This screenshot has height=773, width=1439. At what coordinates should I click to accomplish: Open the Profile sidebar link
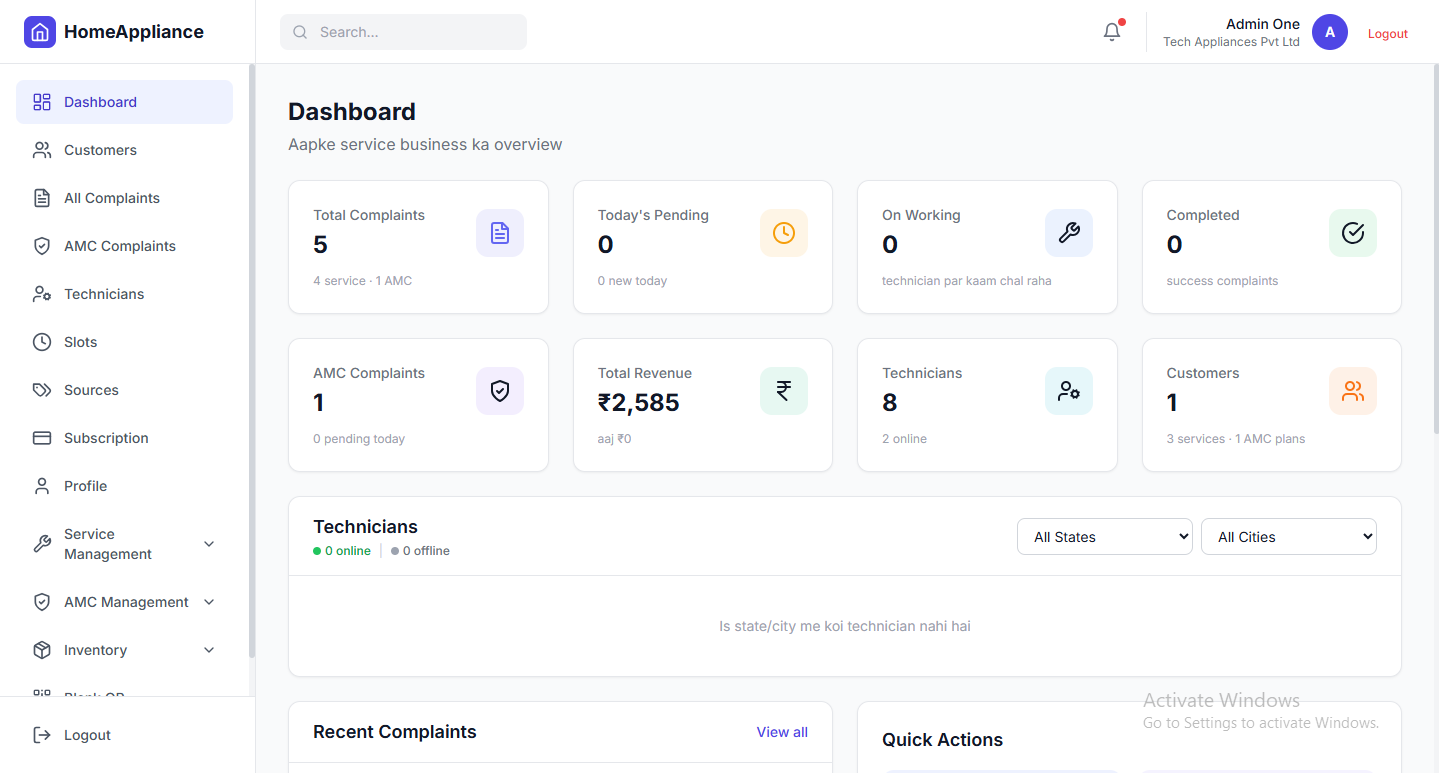click(x=124, y=486)
